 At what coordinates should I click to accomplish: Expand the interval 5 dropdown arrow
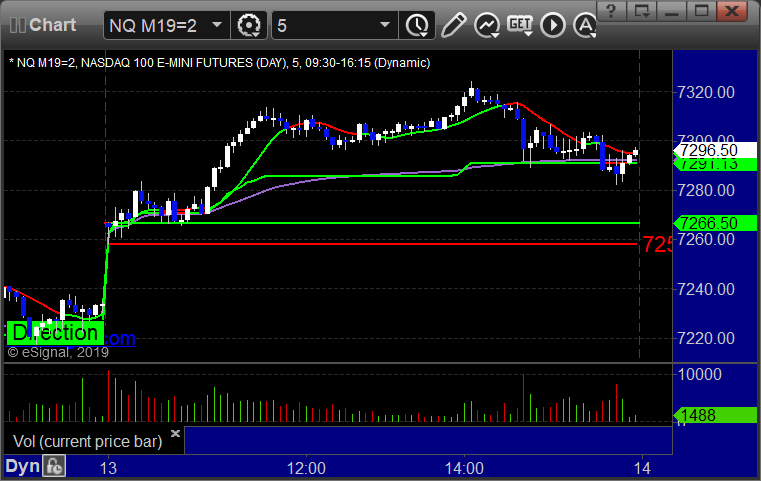click(x=385, y=25)
